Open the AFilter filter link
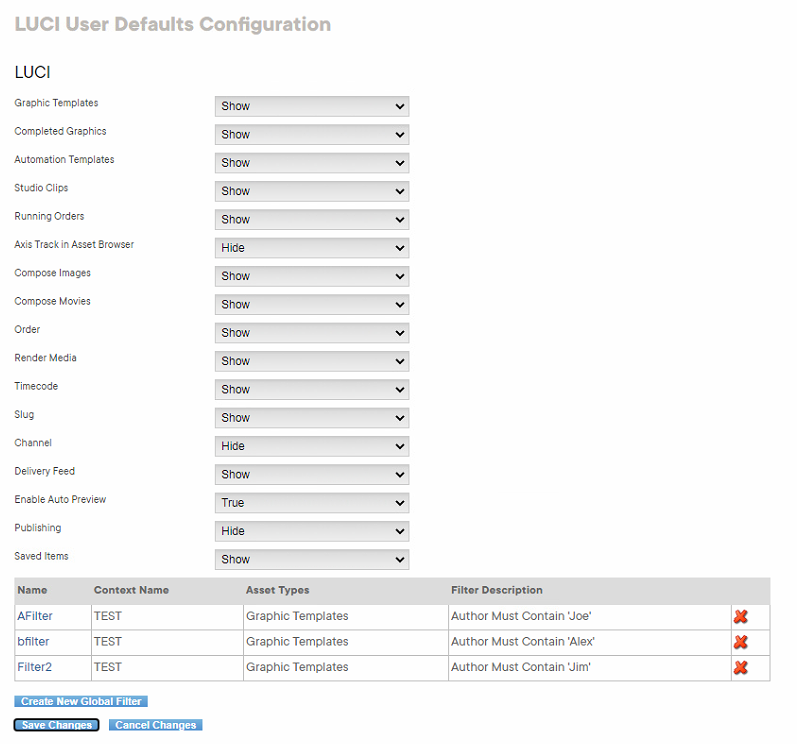Viewport: 797px width, 744px height. point(35,616)
